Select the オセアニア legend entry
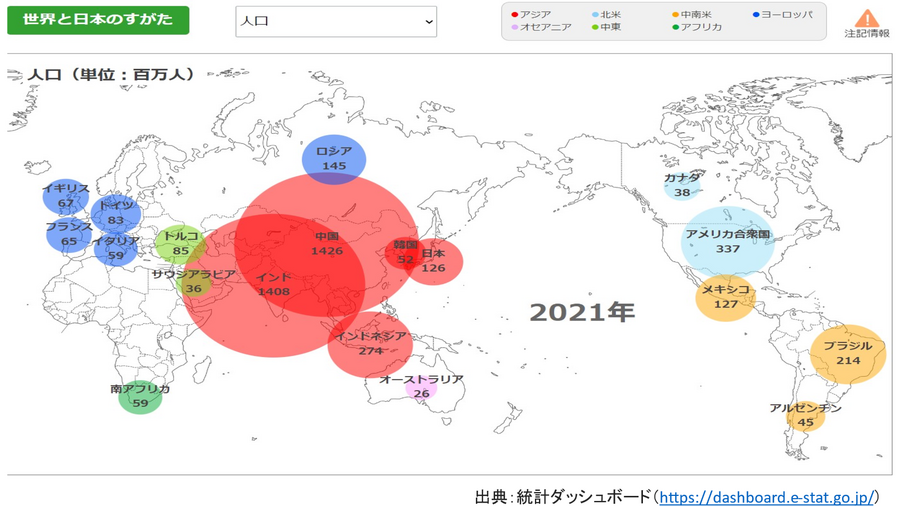The height and width of the screenshot is (506, 900). point(541,27)
